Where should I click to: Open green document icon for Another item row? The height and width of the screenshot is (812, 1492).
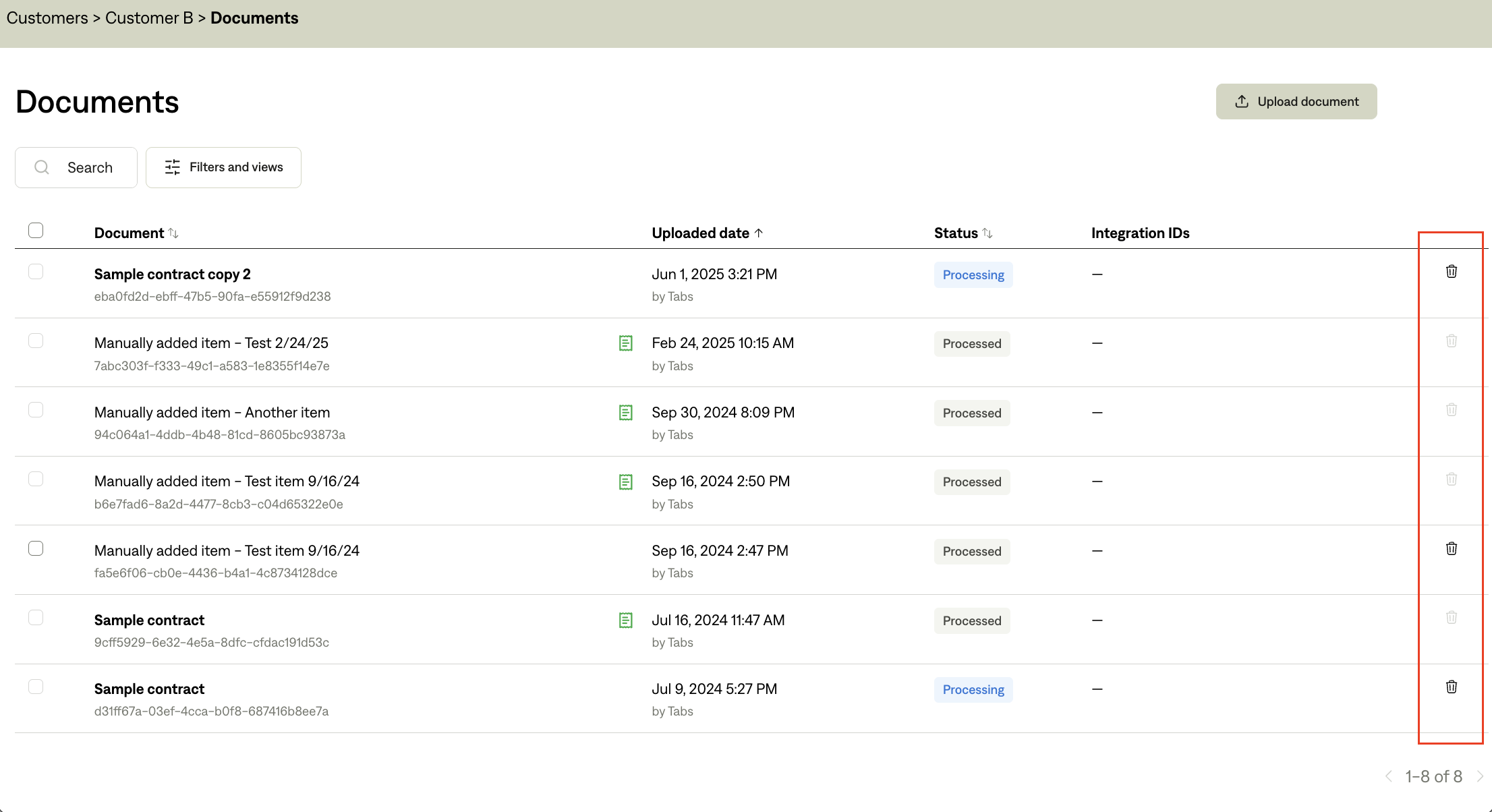tap(625, 413)
